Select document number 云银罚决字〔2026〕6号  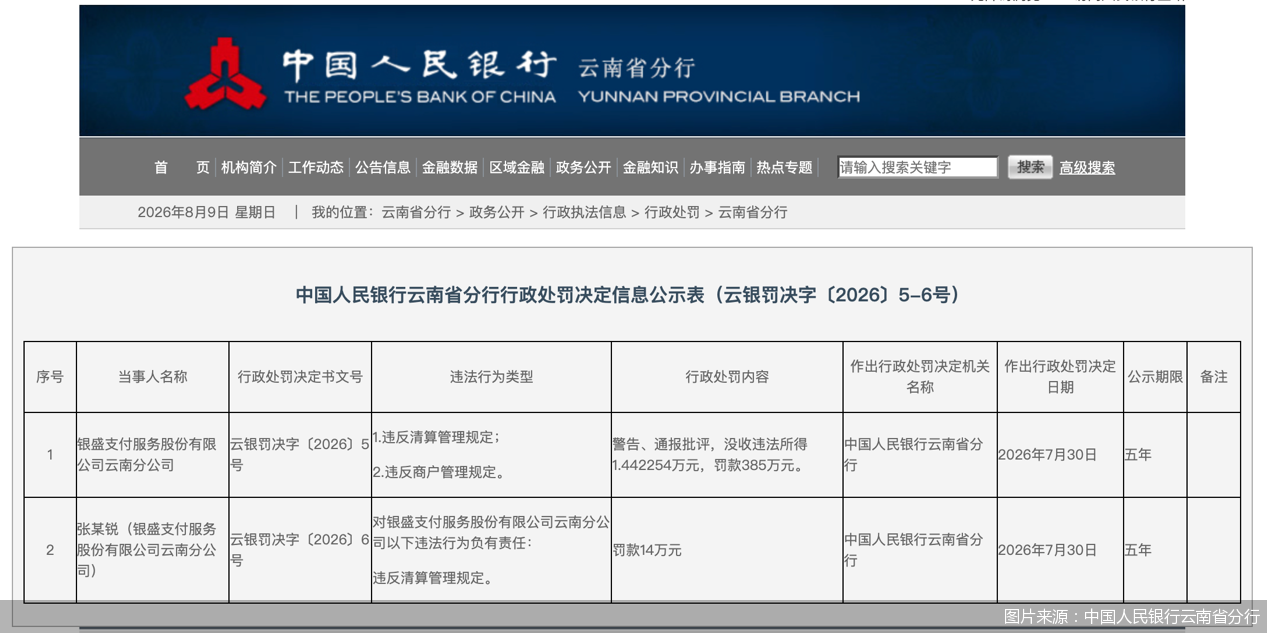300,550
